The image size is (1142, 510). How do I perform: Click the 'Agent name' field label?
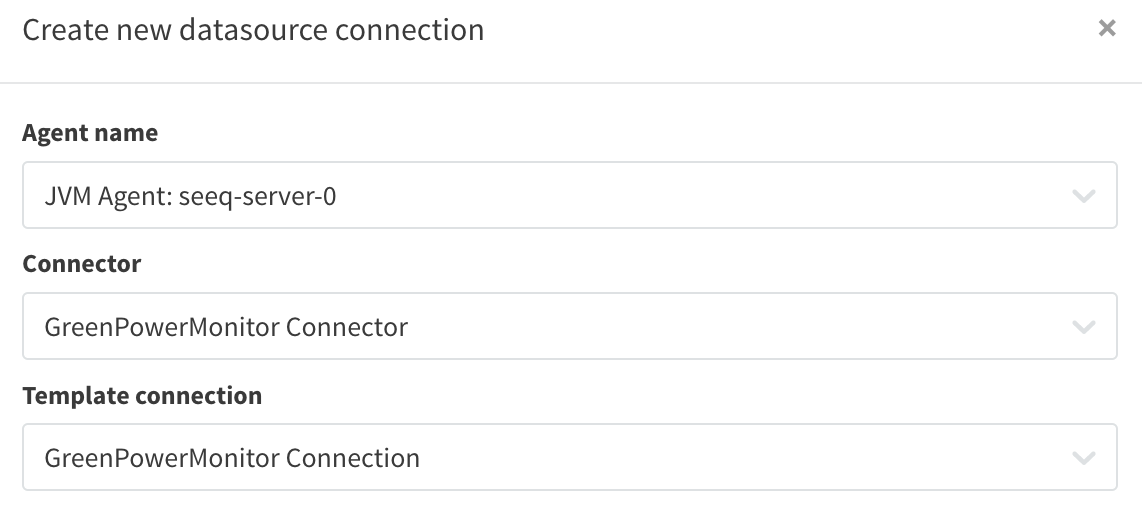click(x=90, y=133)
